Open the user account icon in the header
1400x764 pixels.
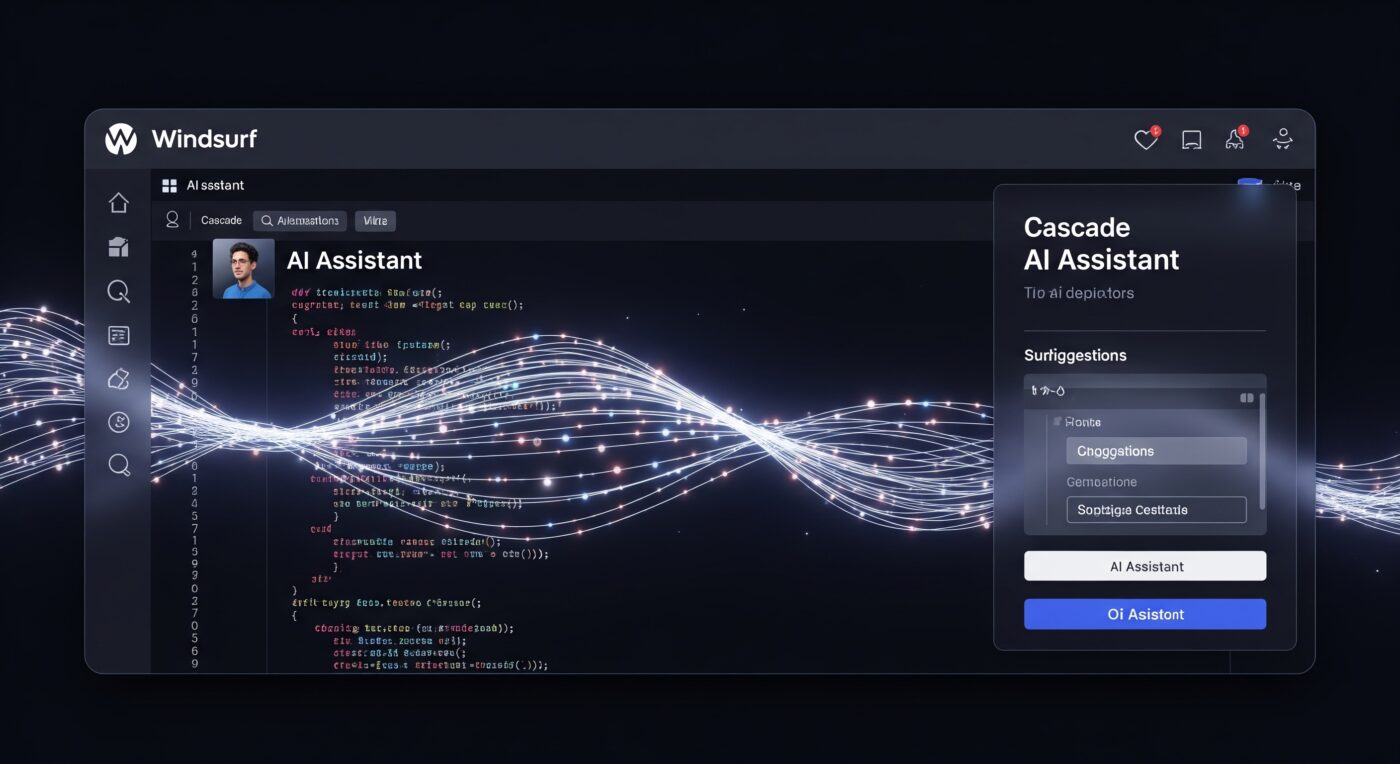[x=1283, y=139]
